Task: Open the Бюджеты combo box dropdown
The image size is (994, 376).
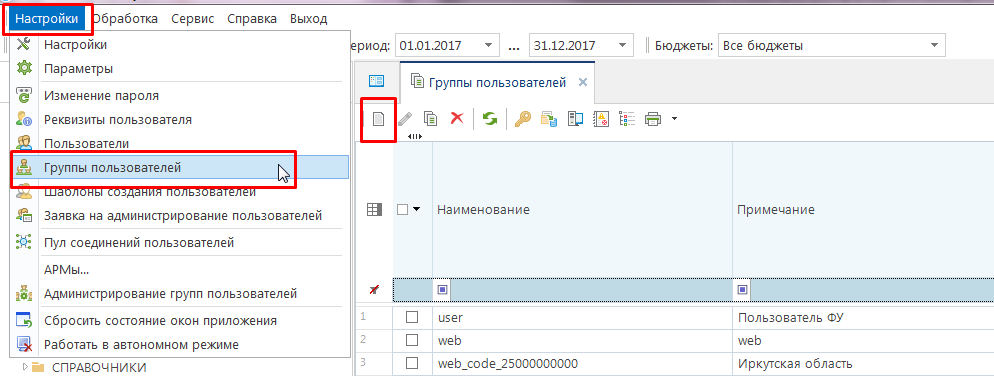Action: [x=934, y=46]
